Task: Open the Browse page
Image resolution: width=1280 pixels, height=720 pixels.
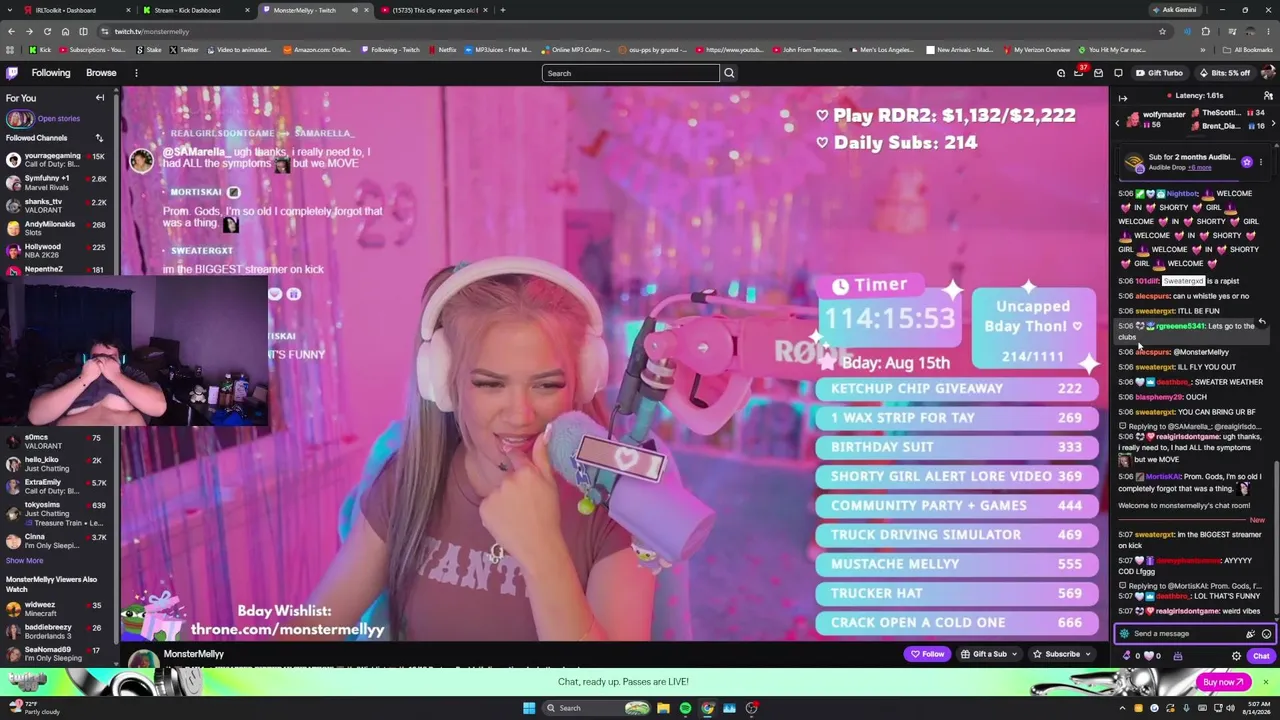Action: coord(101,73)
